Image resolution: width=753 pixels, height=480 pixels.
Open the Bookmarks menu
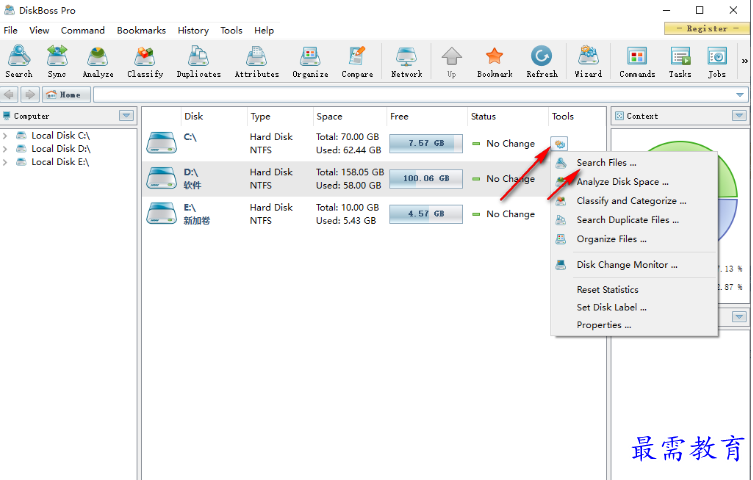pos(141,30)
